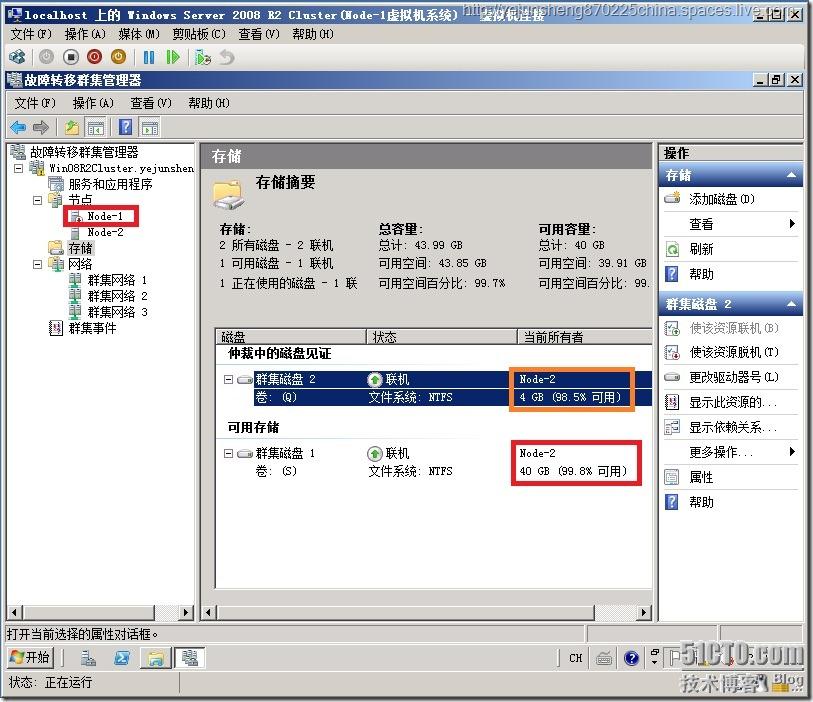
Task: Select Node-1 in the tree
Action: 105,216
